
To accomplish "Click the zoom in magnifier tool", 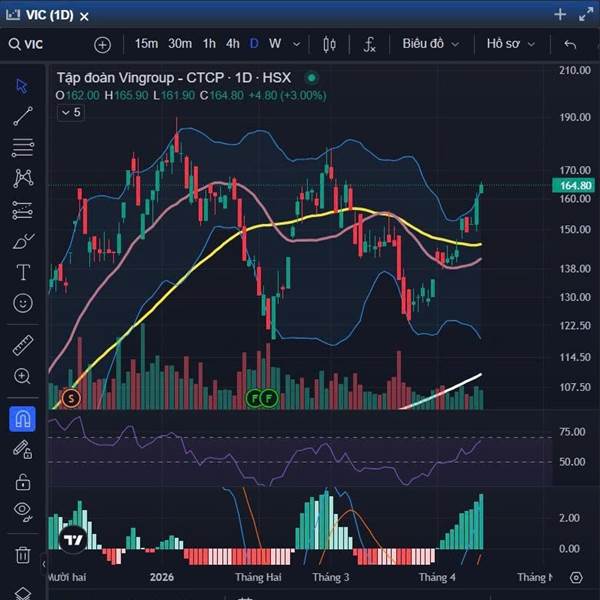I will pos(23,376).
